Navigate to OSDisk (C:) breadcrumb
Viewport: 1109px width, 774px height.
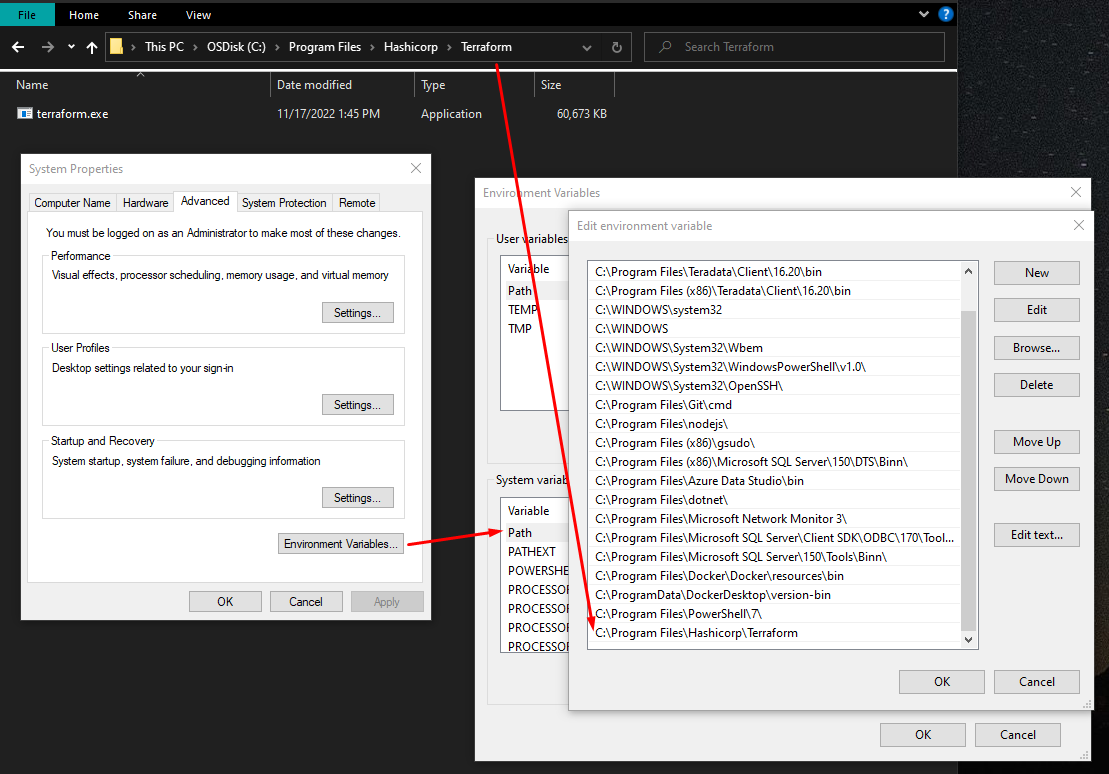tap(236, 47)
